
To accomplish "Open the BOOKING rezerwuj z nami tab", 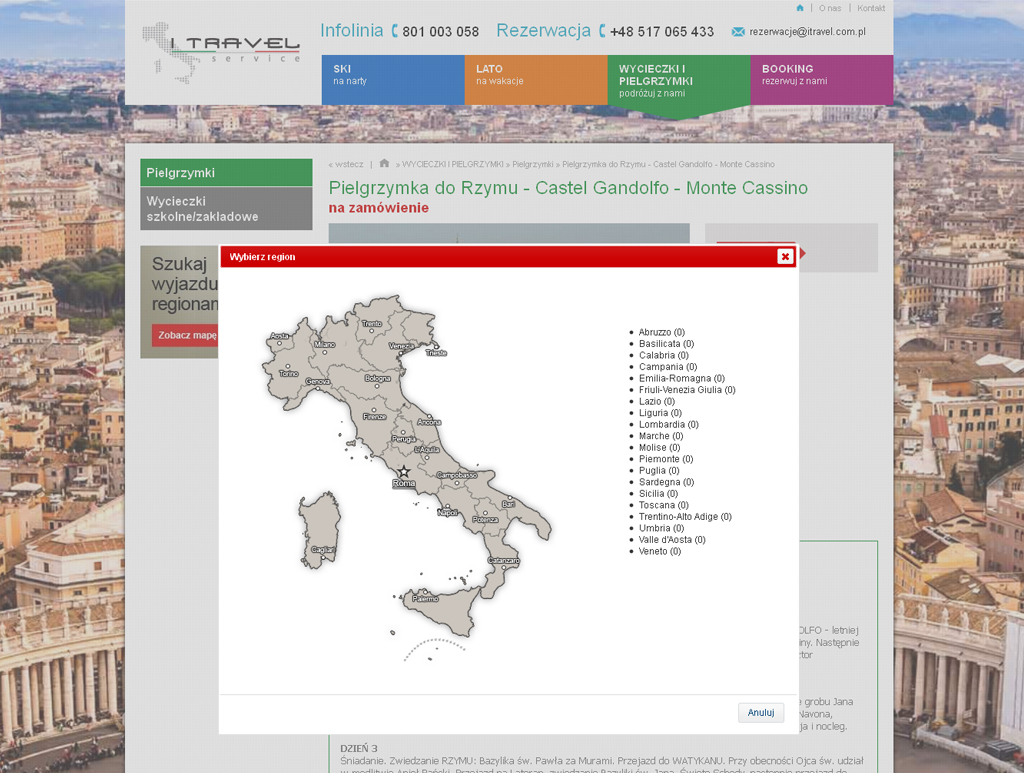I will [821, 79].
